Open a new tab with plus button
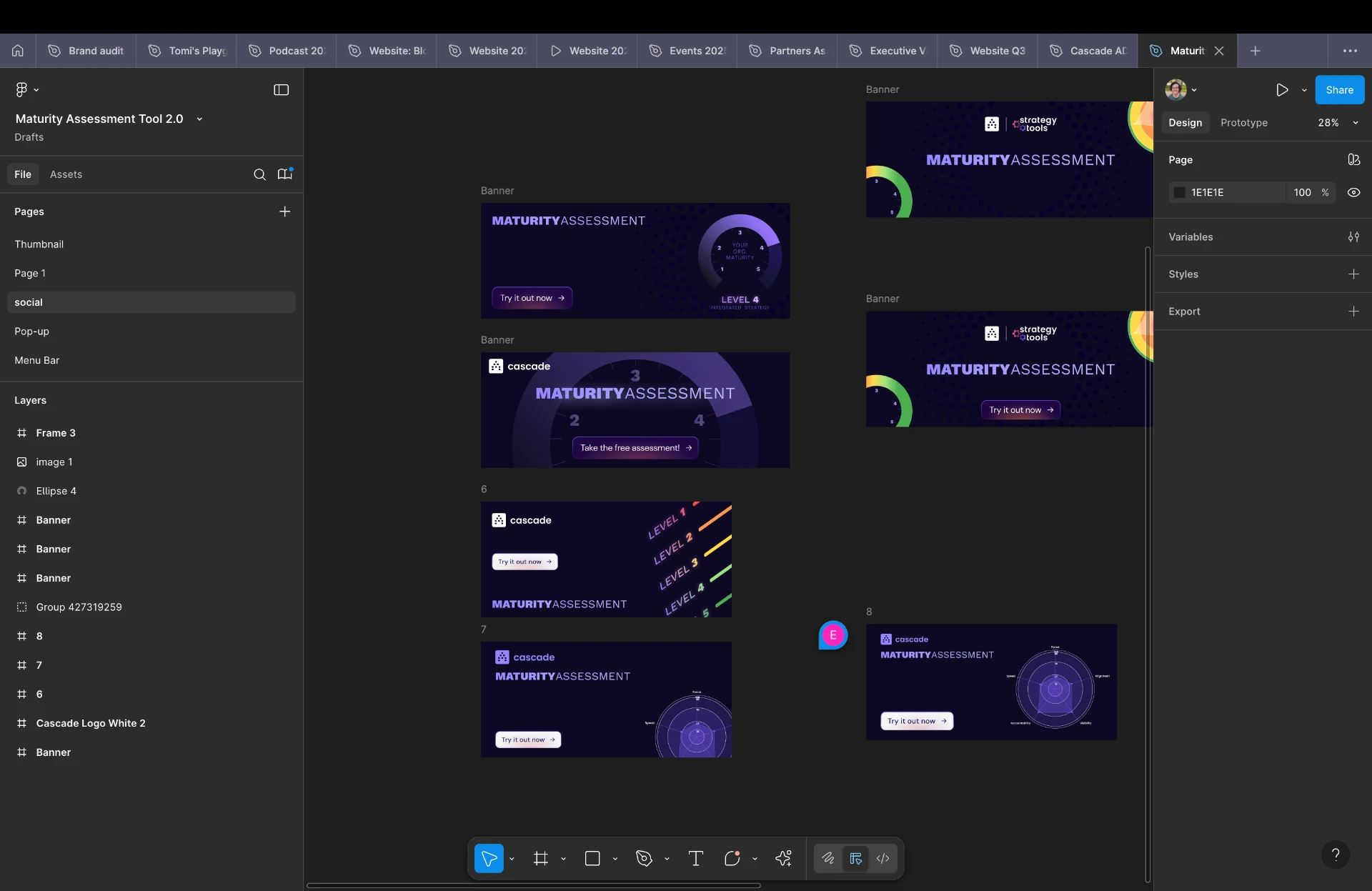This screenshot has height=891, width=1372. (x=1255, y=51)
